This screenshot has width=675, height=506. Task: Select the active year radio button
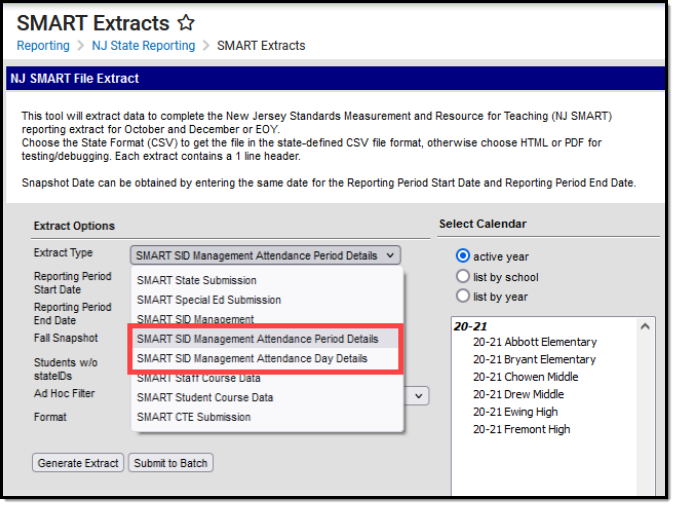click(x=463, y=256)
